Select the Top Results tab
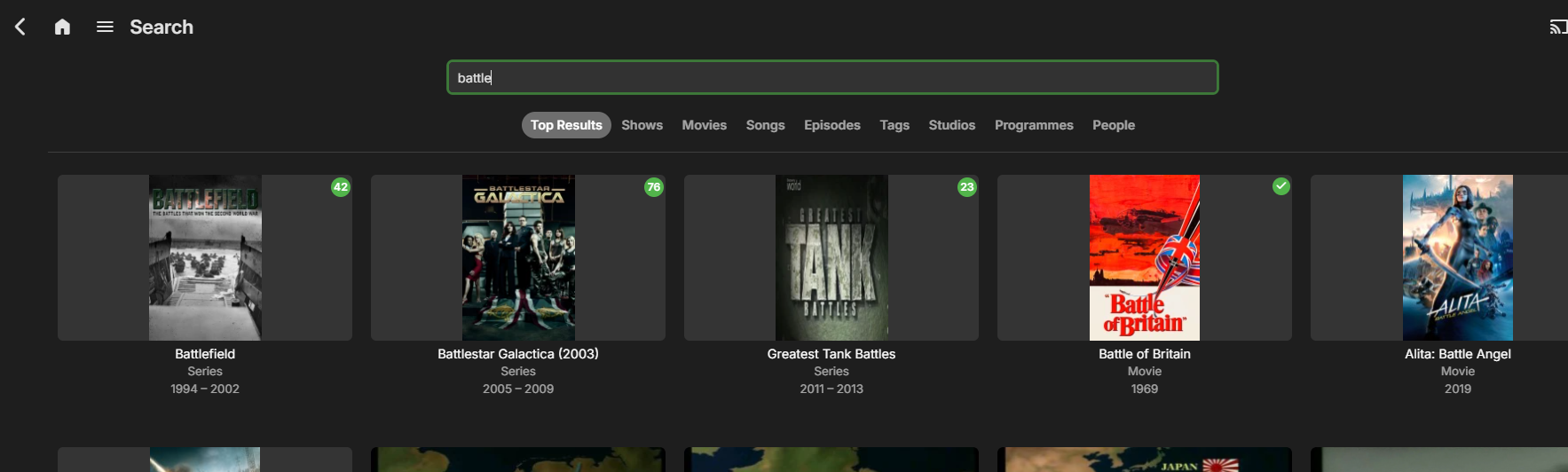Viewport: 1568px width, 472px height. tap(566, 125)
